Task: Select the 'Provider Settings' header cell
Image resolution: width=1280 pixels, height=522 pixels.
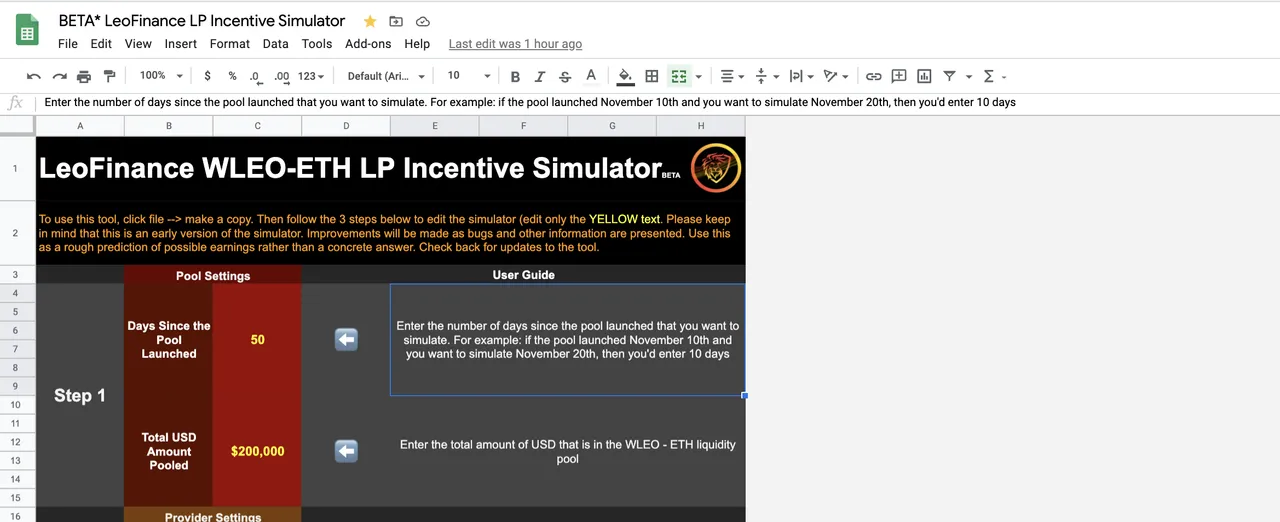Action: 213,516
